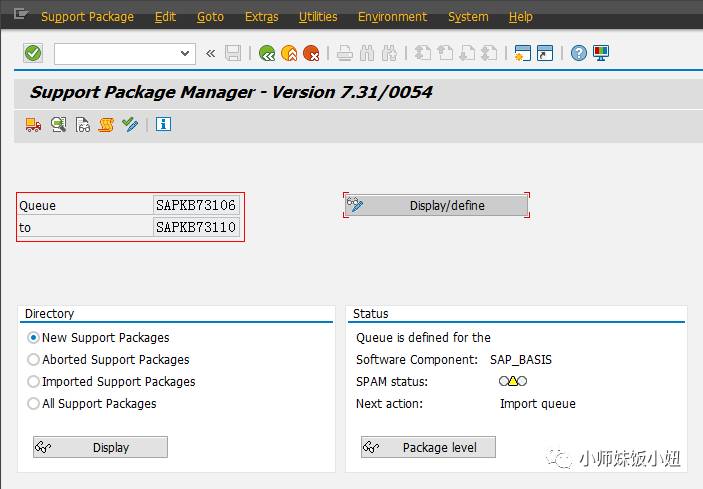703x489 pixels.
Task: Click the red Cancel icon
Action: click(x=312, y=53)
